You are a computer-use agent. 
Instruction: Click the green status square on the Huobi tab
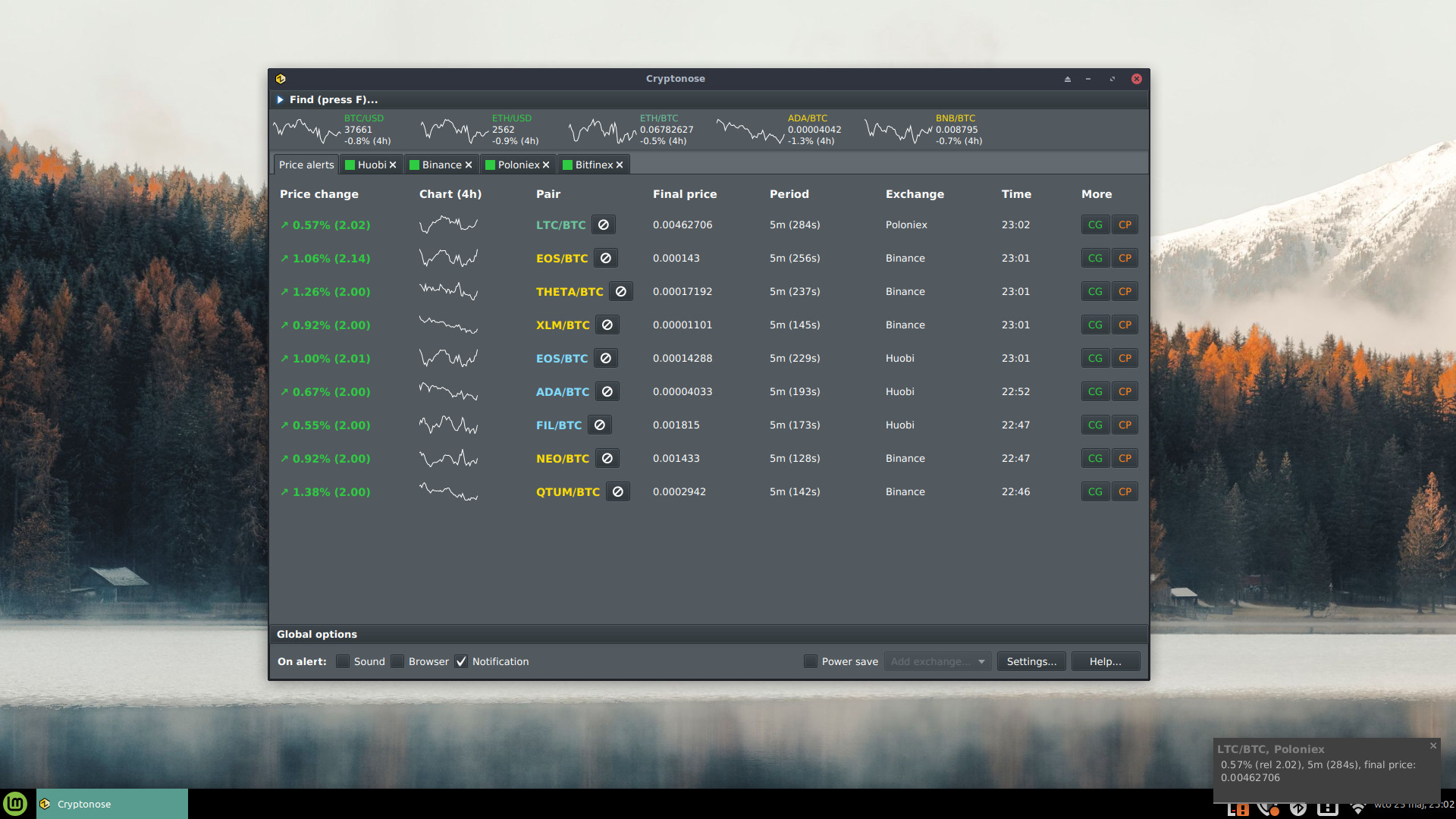[350, 164]
